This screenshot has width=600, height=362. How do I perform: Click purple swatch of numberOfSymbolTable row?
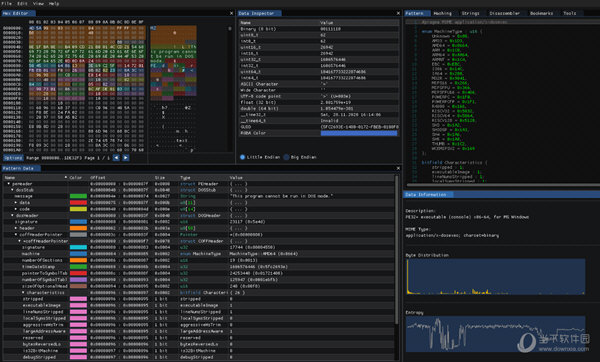78,279
